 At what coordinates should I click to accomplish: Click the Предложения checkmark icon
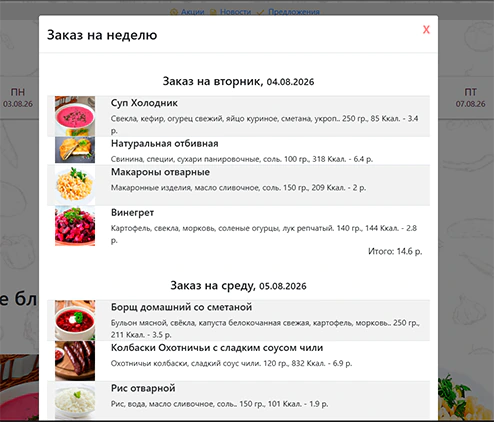tap(261, 13)
